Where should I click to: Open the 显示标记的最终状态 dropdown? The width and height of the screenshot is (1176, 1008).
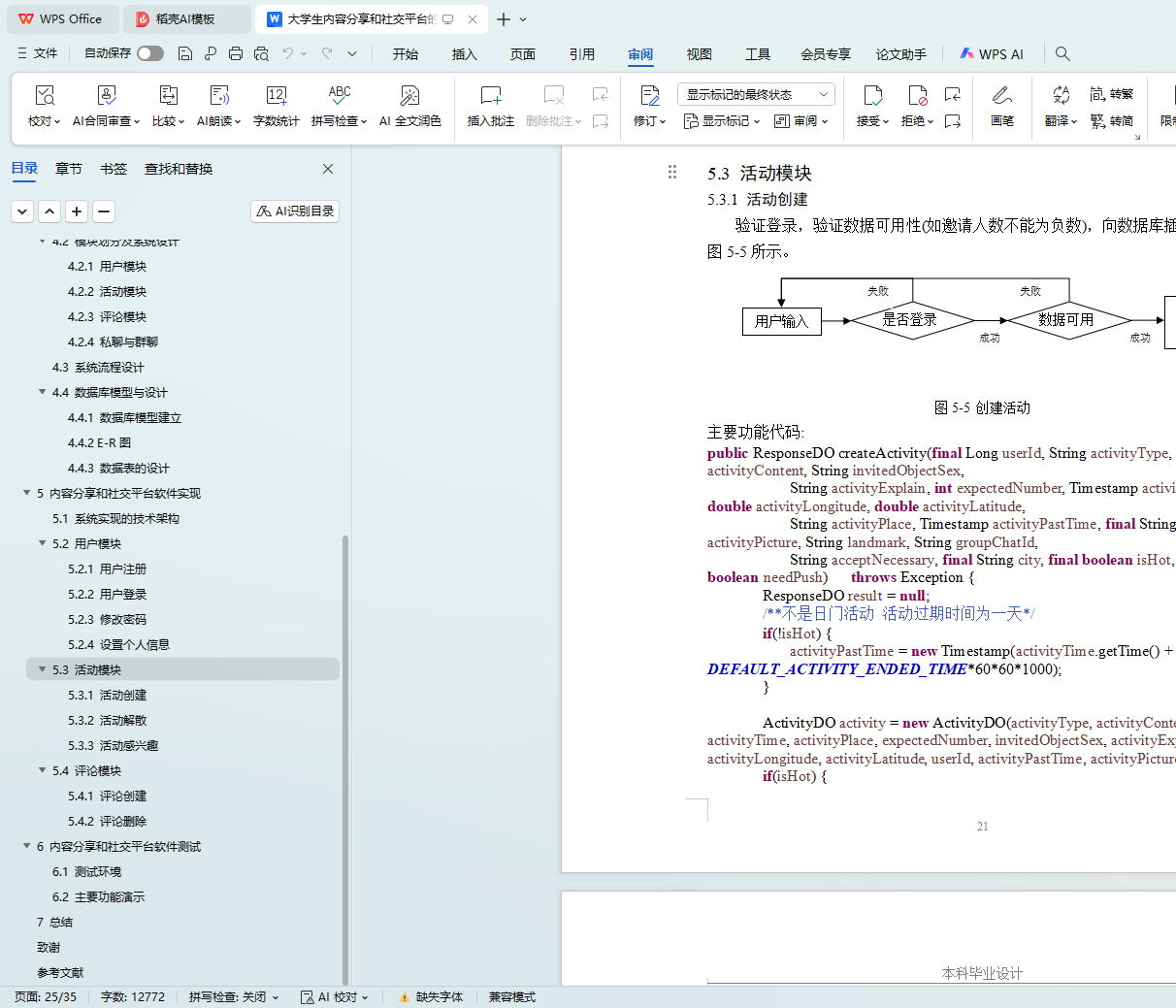click(755, 94)
